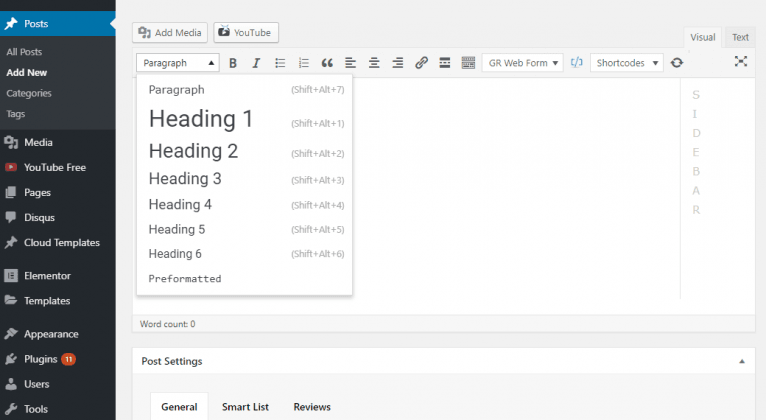The width and height of the screenshot is (766, 420).
Task: Click the Add Media button
Action: tap(170, 33)
